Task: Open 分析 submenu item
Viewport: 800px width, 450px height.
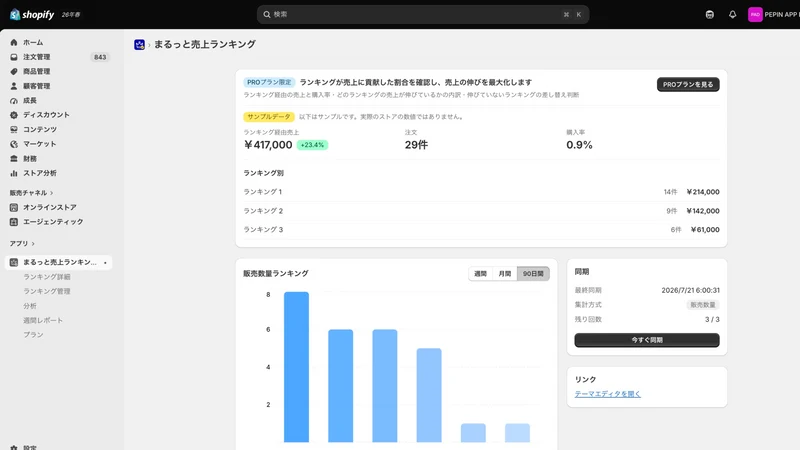Action: point(30,306)
